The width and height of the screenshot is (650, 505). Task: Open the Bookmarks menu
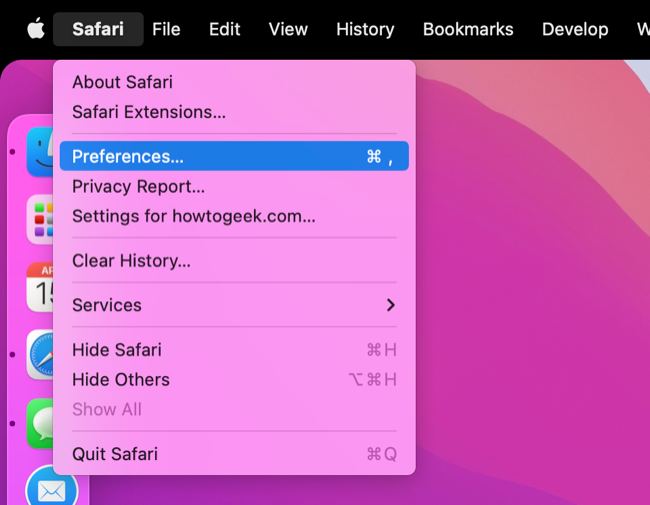pos(468,29)
